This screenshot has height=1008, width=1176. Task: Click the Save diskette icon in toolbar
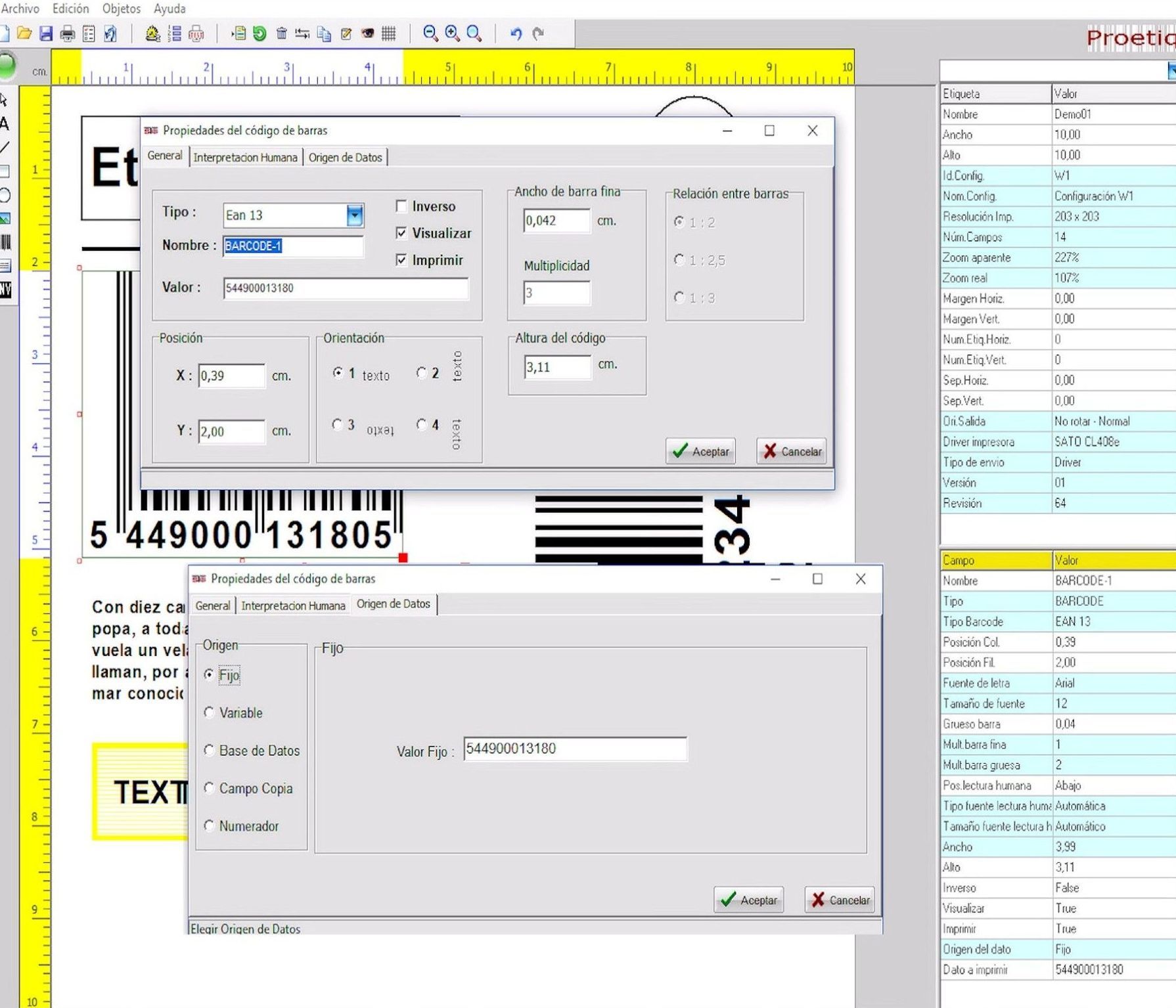point(45,33)
